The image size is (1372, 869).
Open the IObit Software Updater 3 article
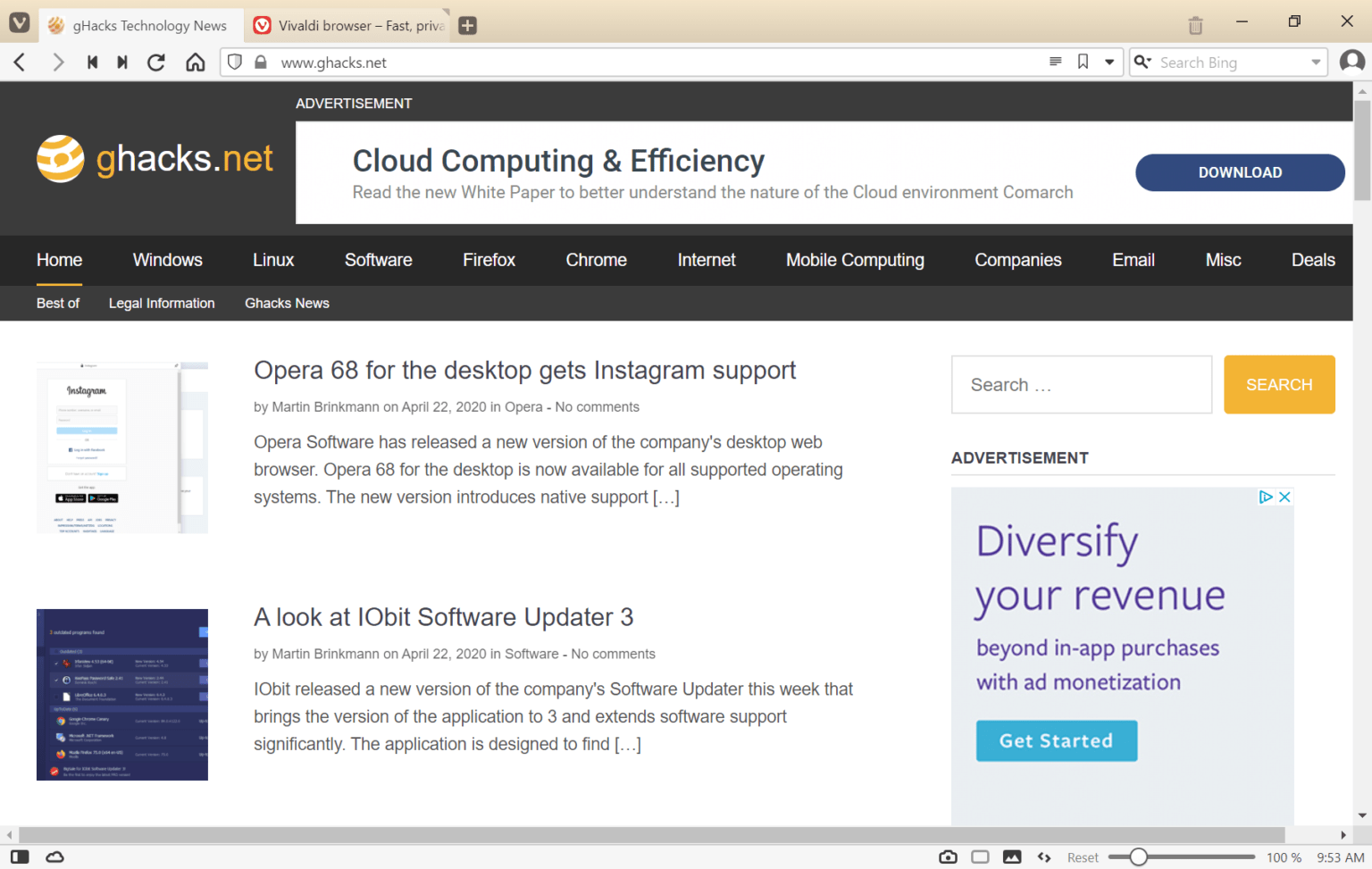coord(443,617)
